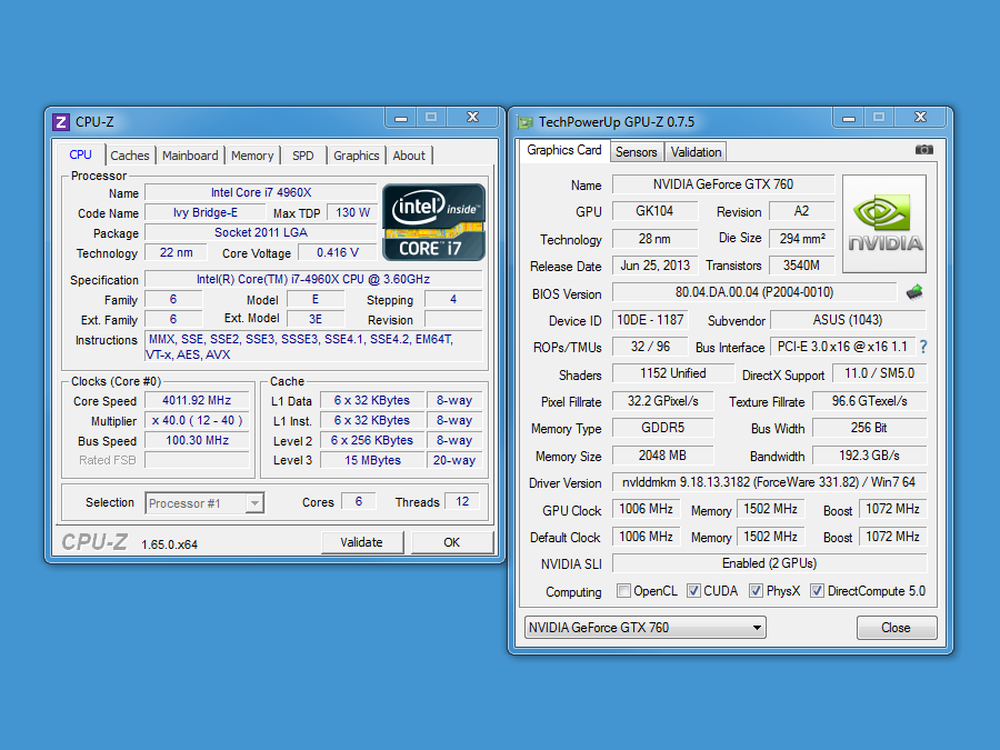Switch to the Sensors tab in GPU-Z
Screen dimensions: 1000x750
636,152
